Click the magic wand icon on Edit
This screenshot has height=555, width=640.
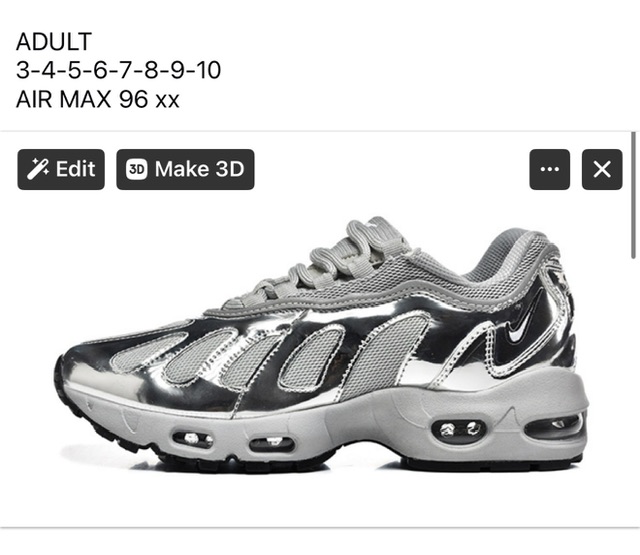pos(37,169)
